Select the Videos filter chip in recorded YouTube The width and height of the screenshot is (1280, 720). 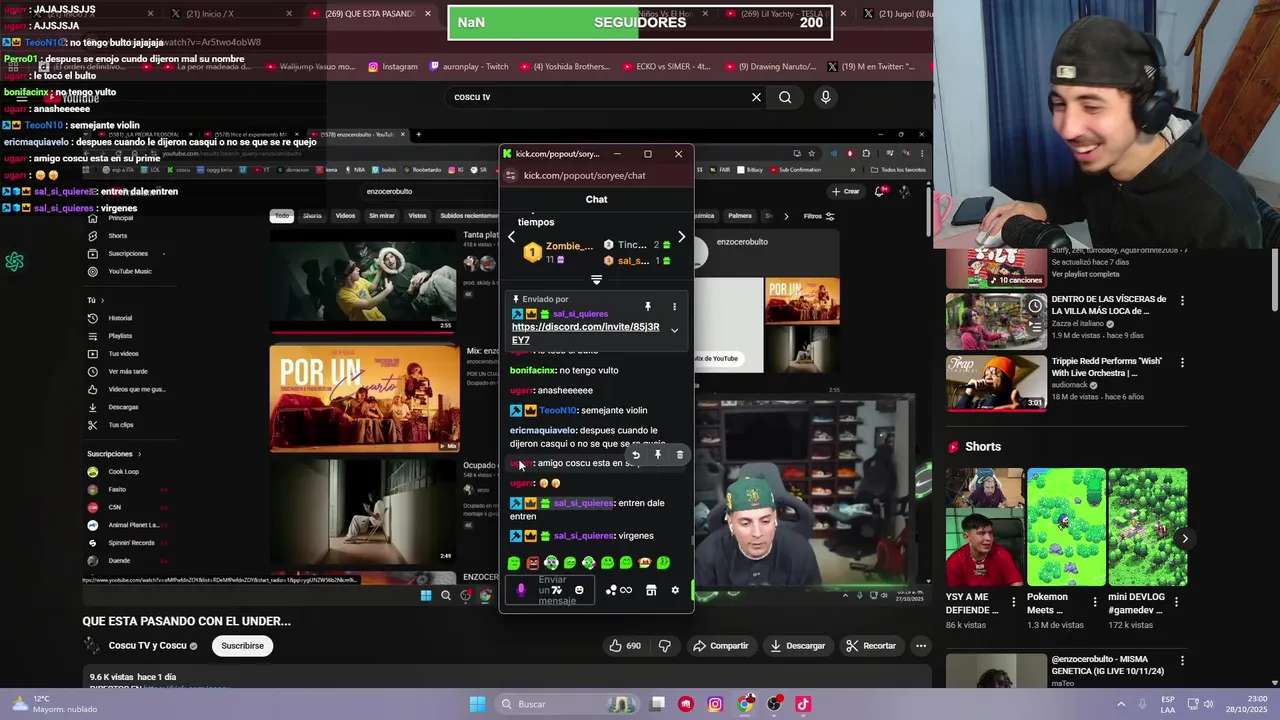pos(345,216)
